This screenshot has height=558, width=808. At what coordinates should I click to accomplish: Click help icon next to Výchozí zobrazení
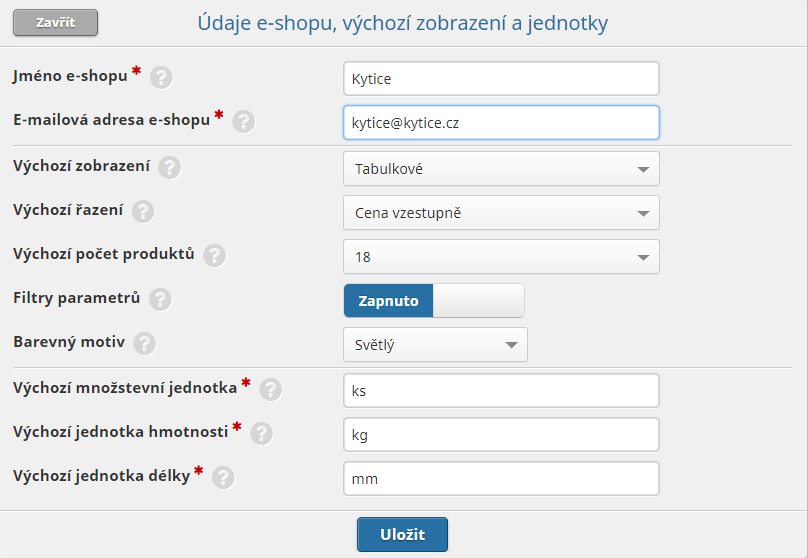(x=170, y=168)
